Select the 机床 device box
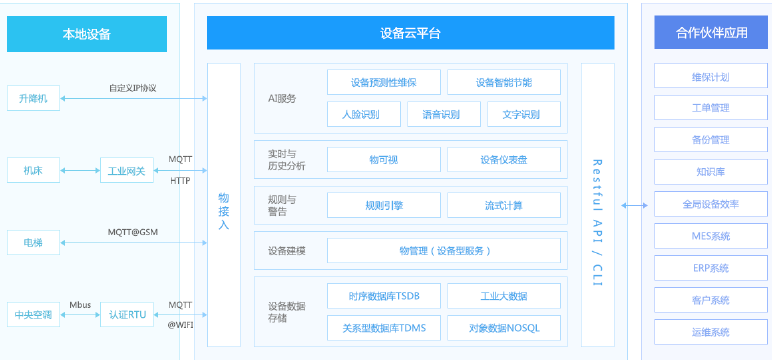This screenshot has height=360, width=772. 33,170
